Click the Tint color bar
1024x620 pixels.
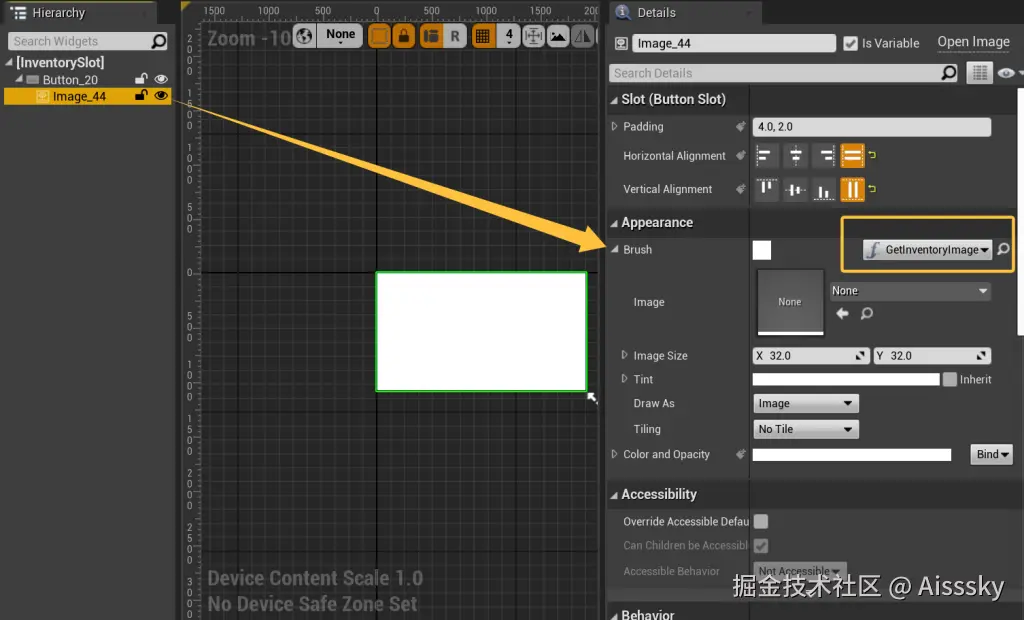pos(846,379)
